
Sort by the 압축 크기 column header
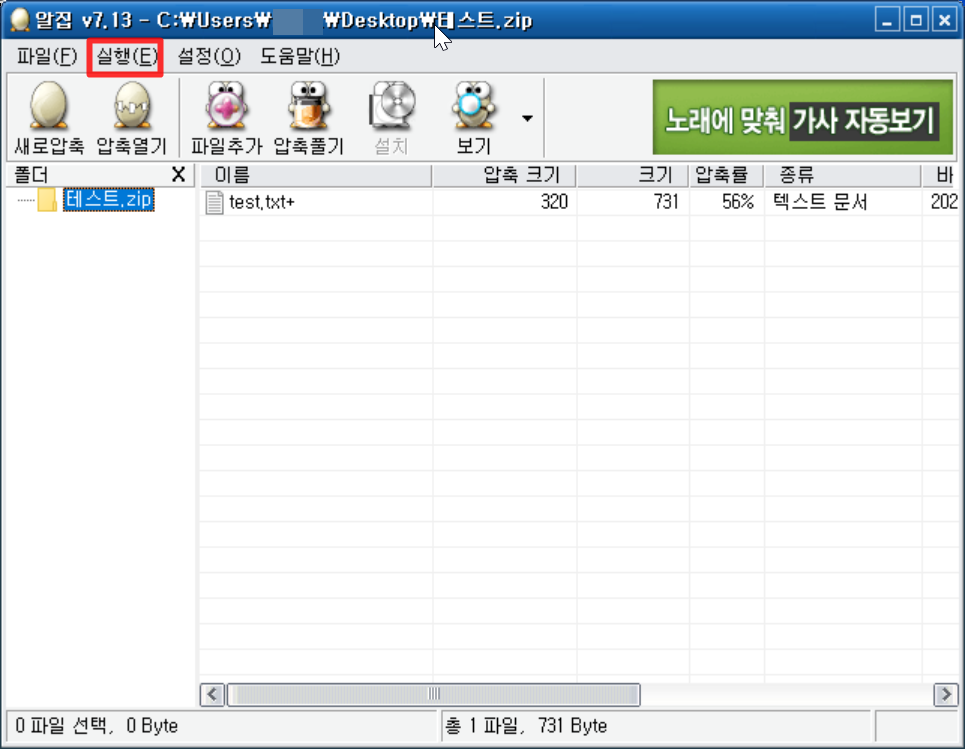504,175
